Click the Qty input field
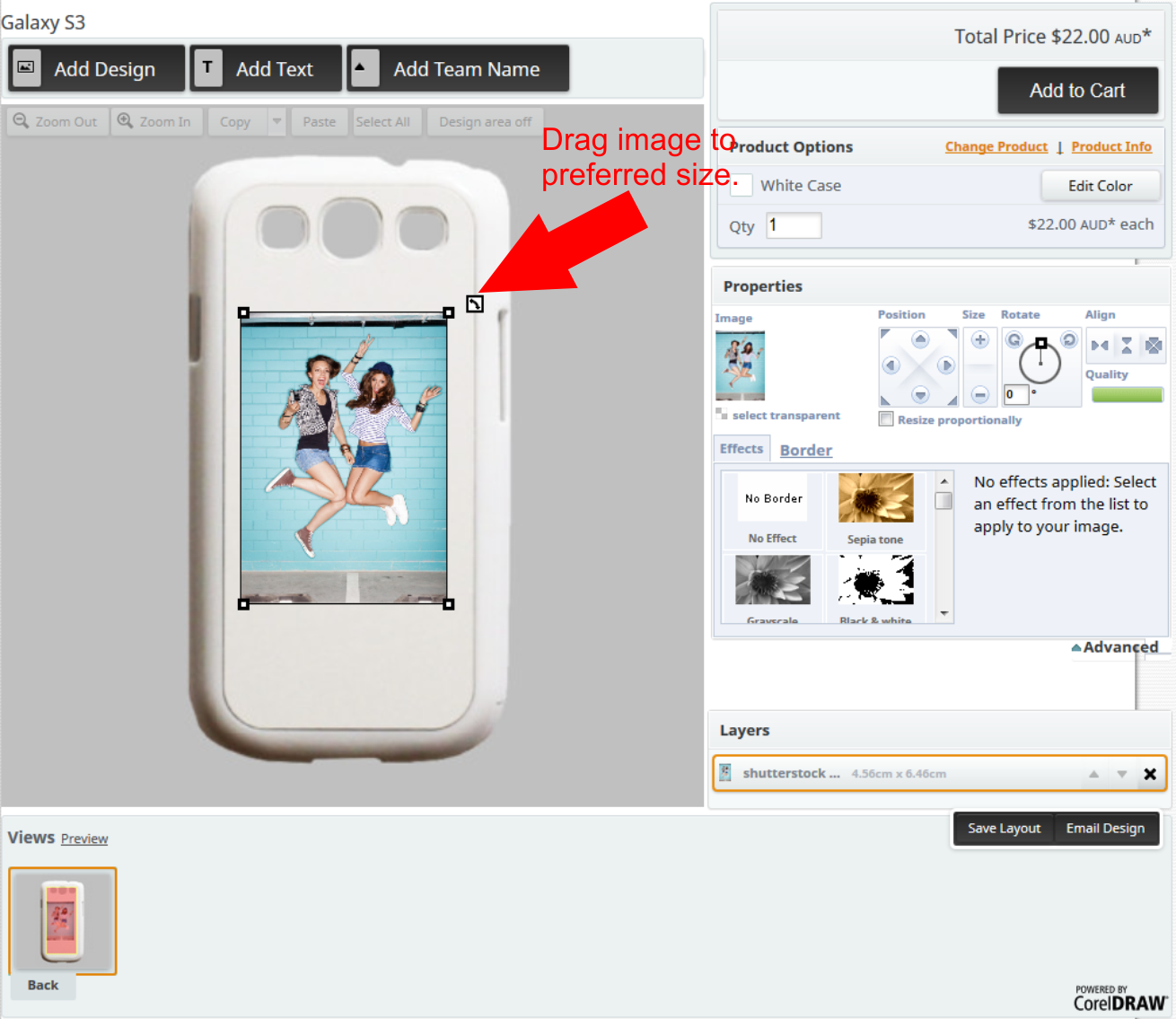This screenshot has width=1176, height=1019. [794, 225]
